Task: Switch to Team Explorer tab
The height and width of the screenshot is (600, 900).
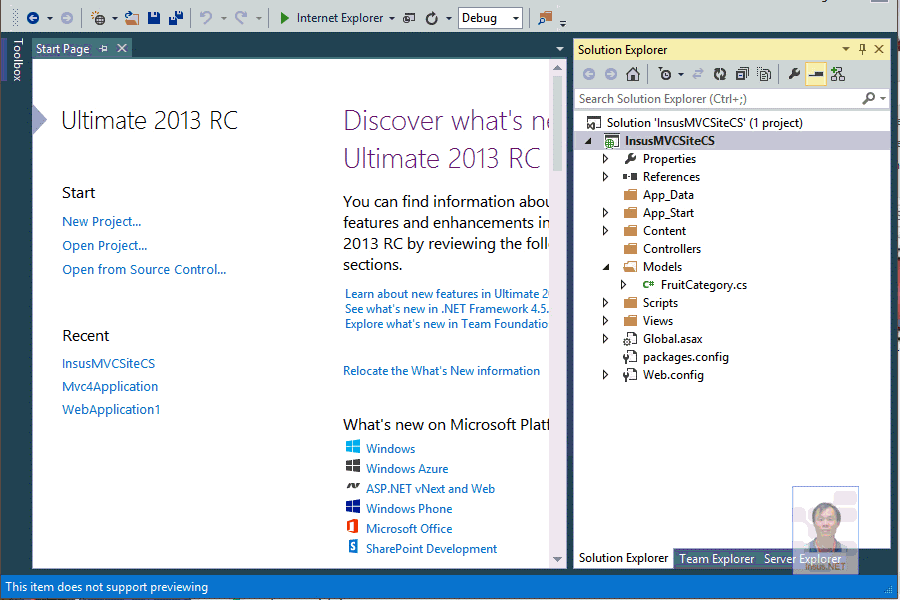Action: point(716,559)
